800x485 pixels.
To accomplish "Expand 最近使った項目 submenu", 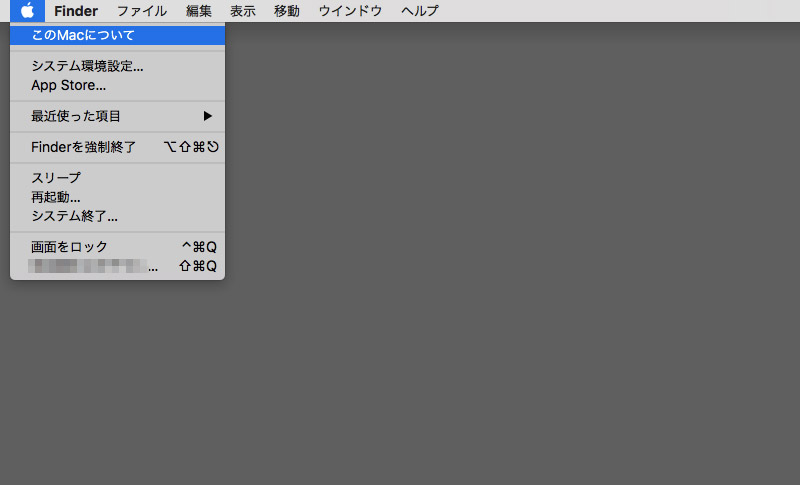I will pos(117,116).
